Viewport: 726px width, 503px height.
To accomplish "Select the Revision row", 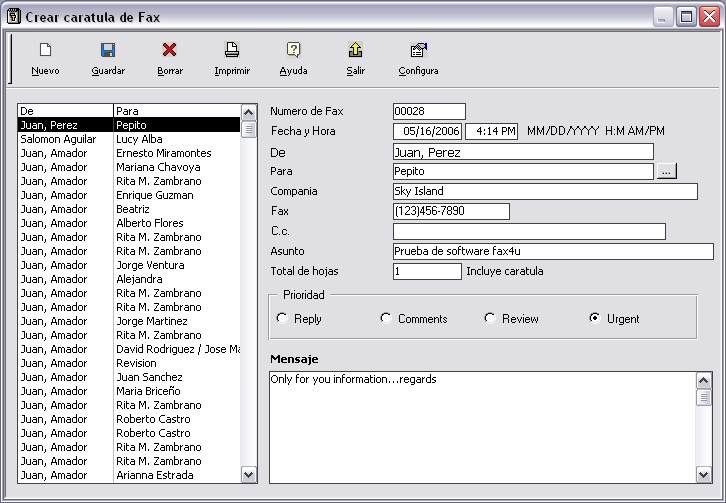I will 129,363.
